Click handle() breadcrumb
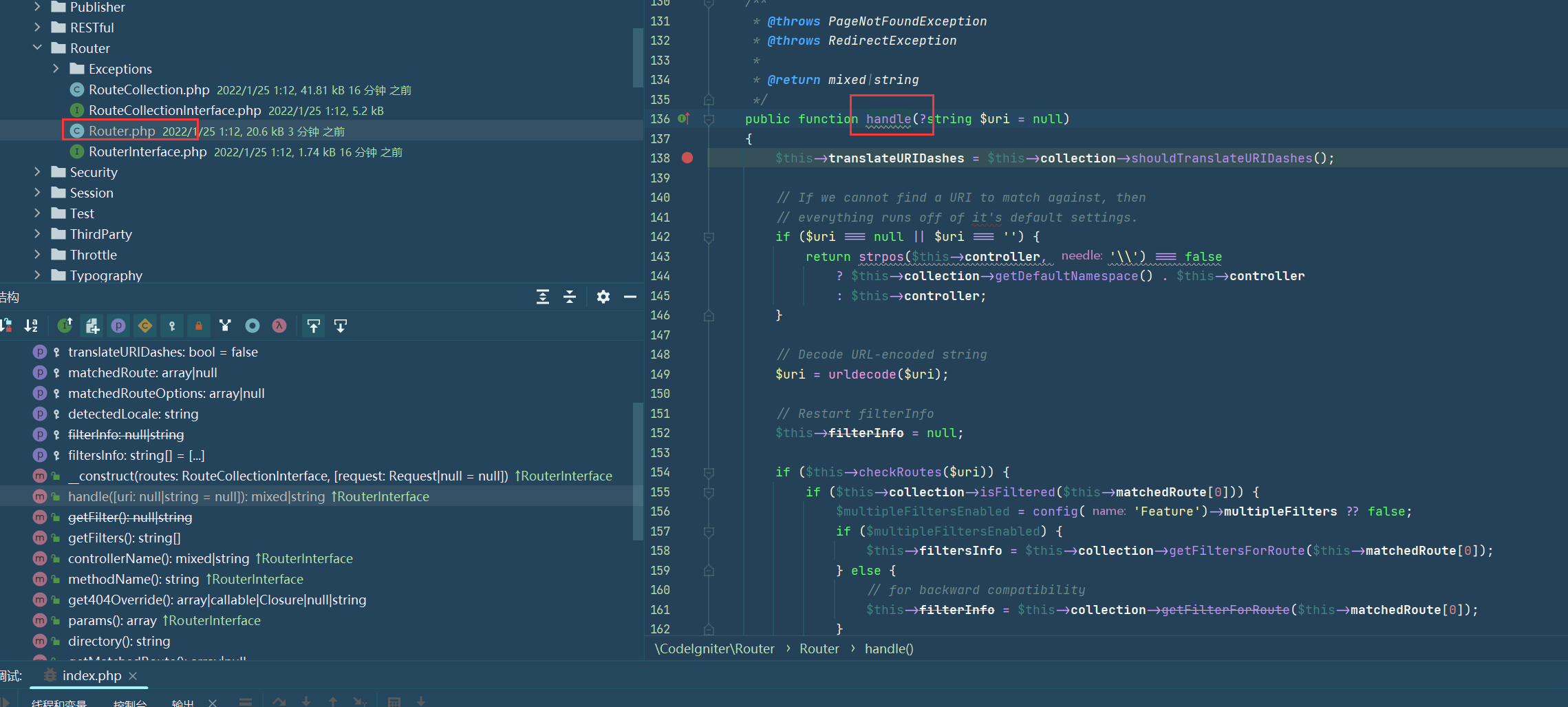The width and height of the screenshot is (1568, 707). (889, 648)
